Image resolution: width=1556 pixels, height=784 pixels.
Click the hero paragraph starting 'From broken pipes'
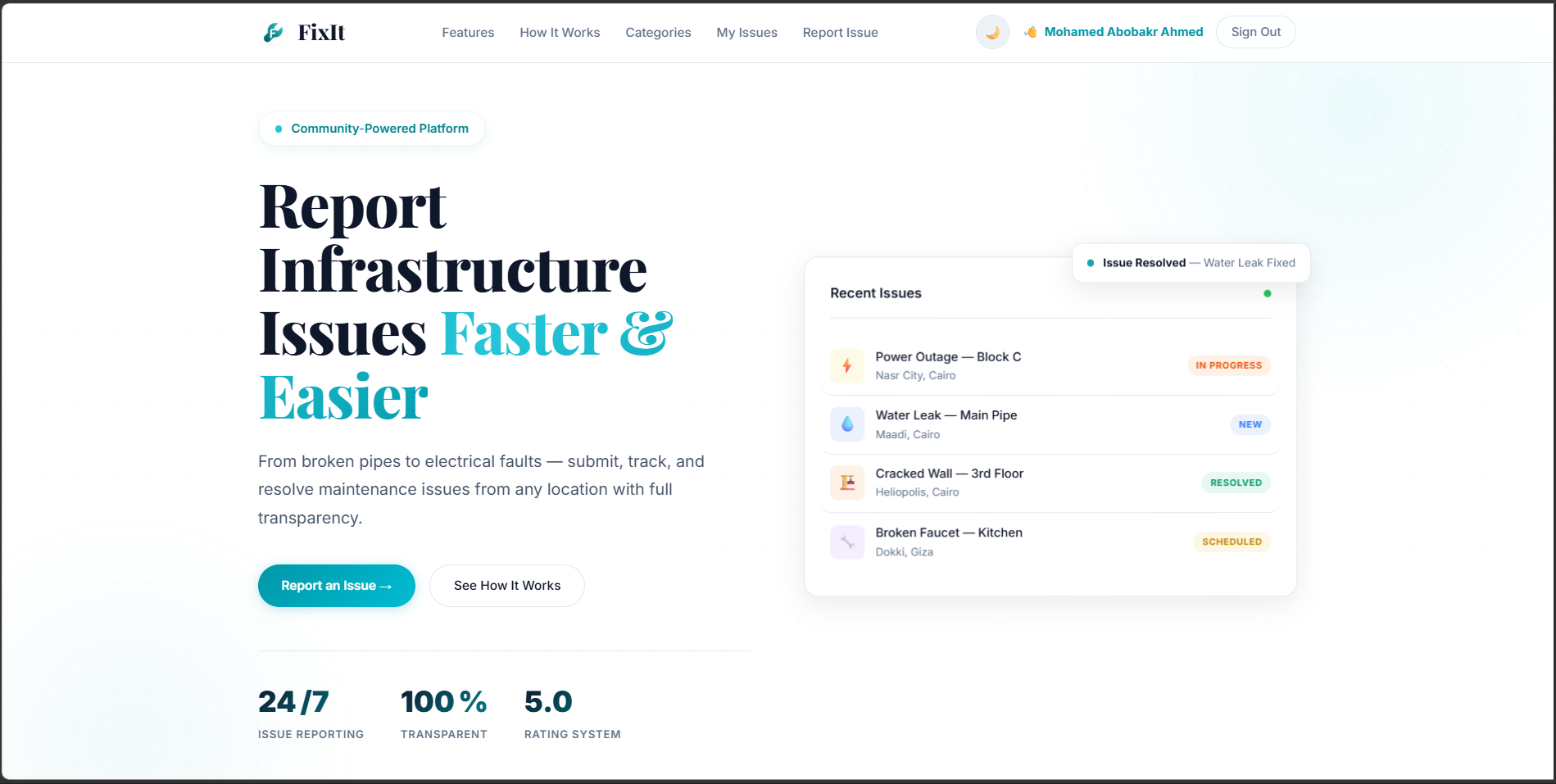(x=482, y=490)
